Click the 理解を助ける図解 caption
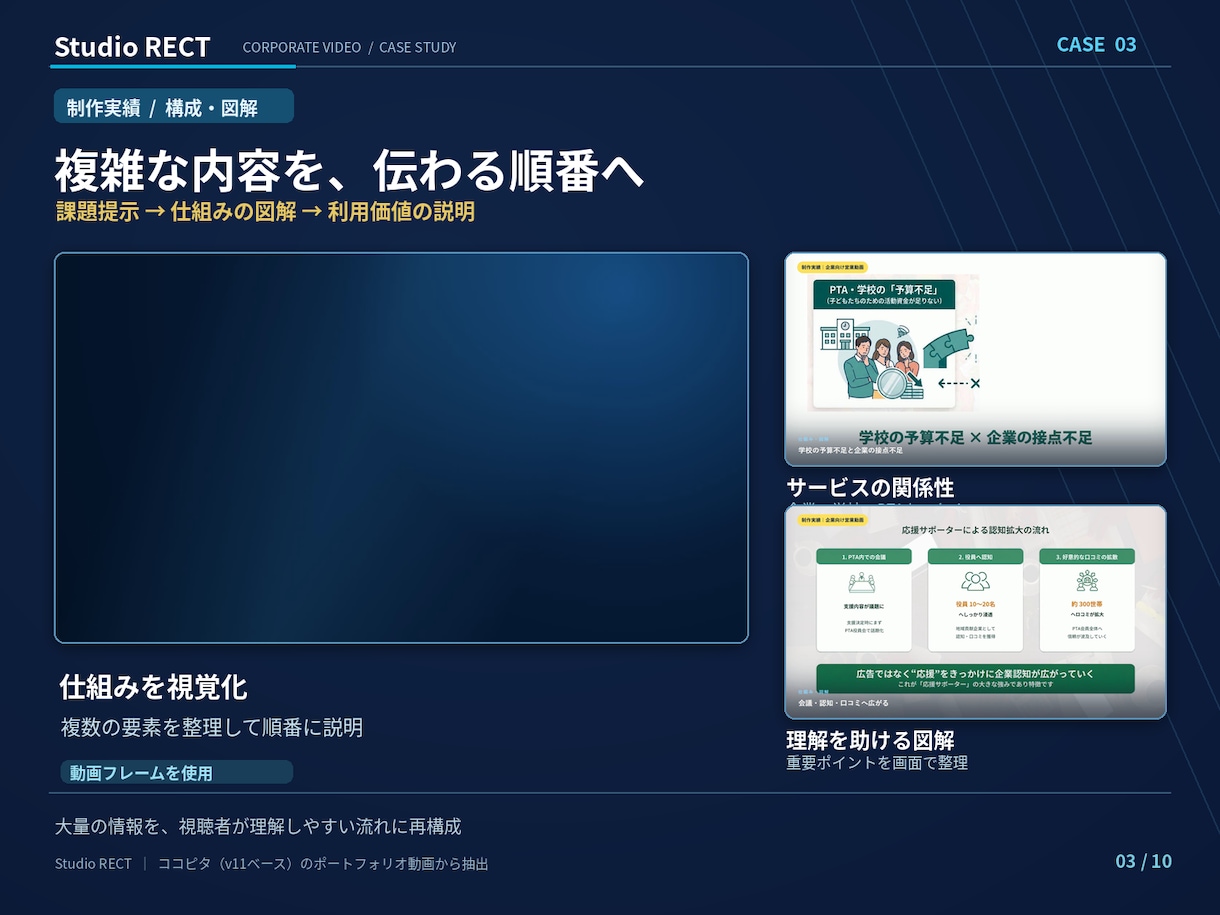The width and height of the screenshot is (1220, 915). (x=870, y=740)
